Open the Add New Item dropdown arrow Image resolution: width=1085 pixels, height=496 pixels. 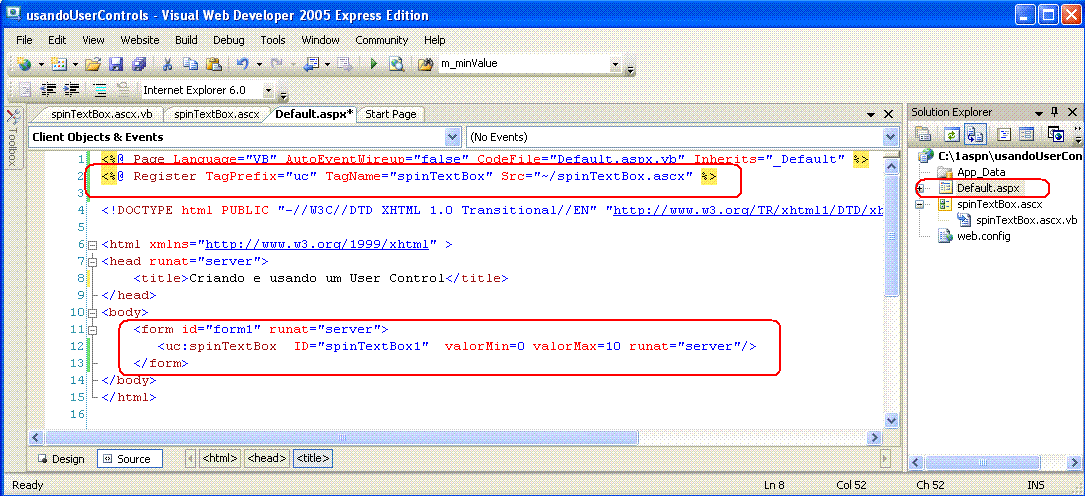tap(76, 64)
